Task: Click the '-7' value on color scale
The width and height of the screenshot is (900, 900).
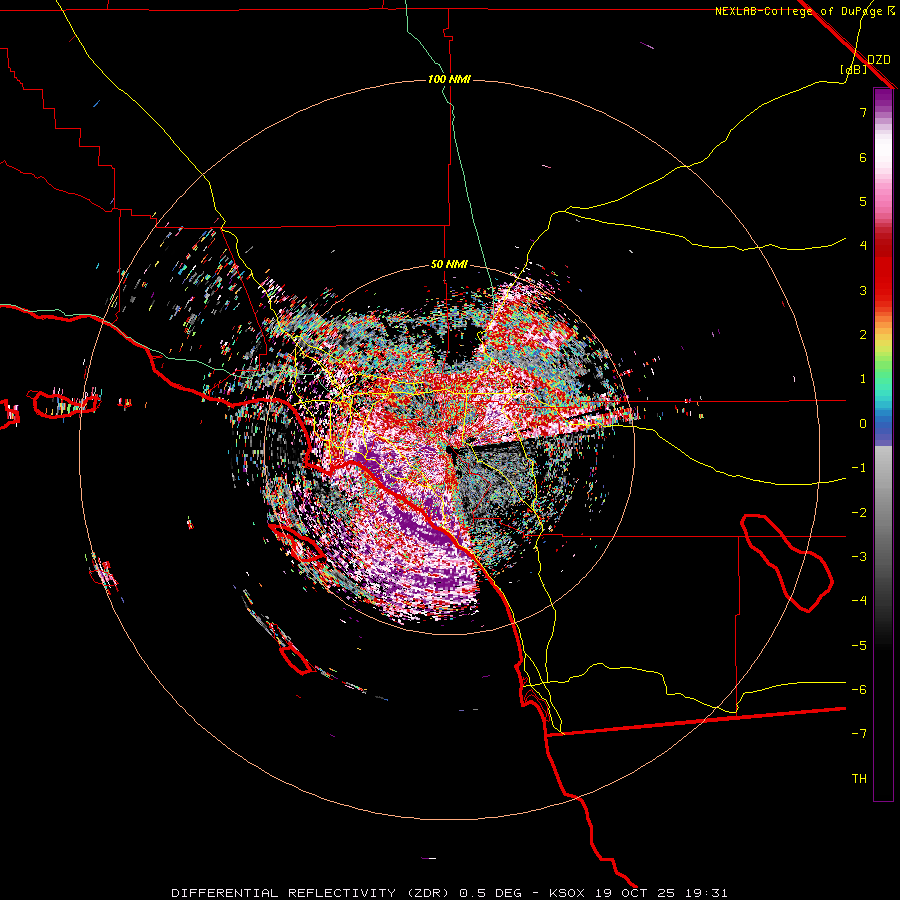Action: (x=859, y=734)
